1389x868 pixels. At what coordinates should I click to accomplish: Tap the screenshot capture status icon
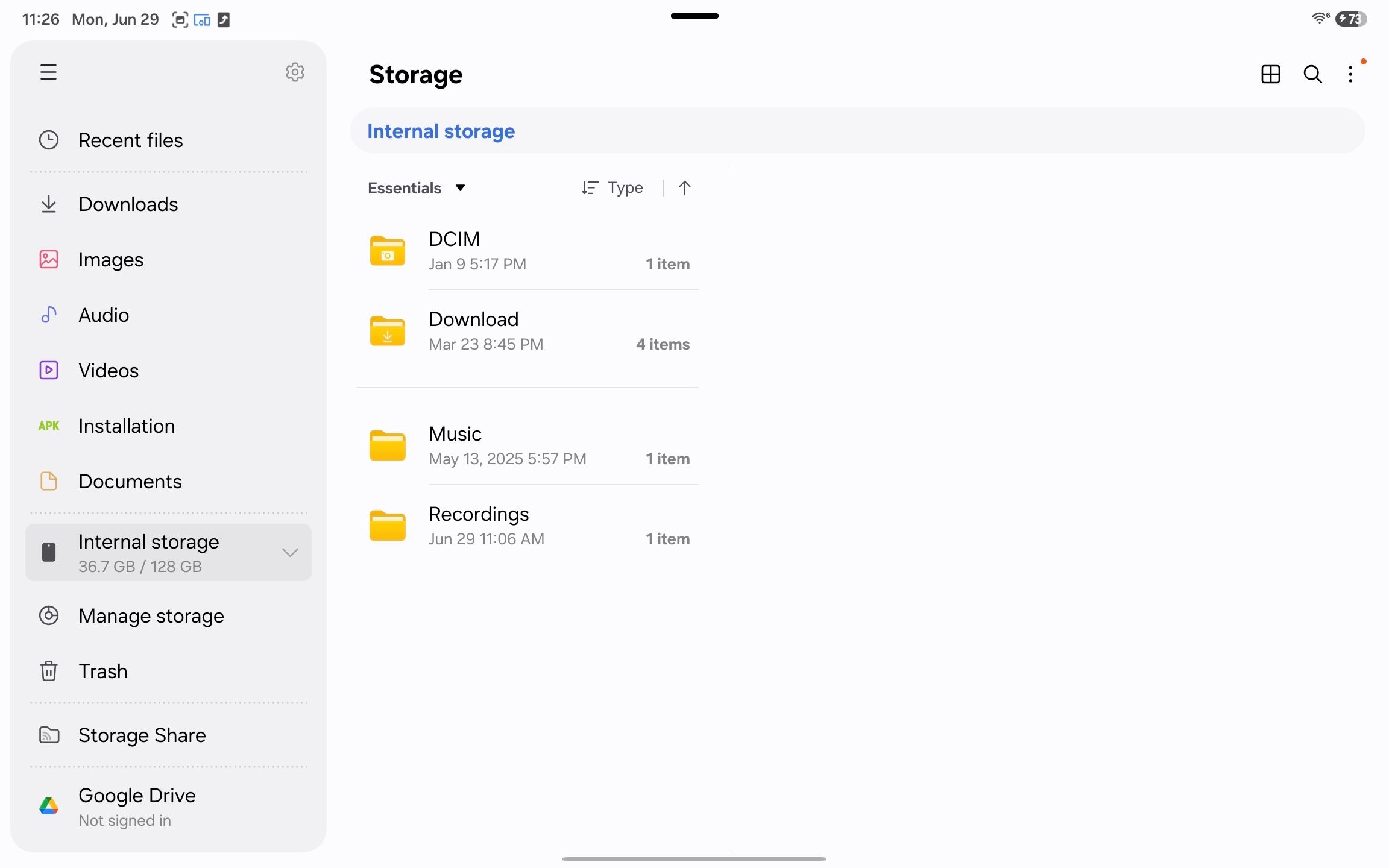point(180,19)
